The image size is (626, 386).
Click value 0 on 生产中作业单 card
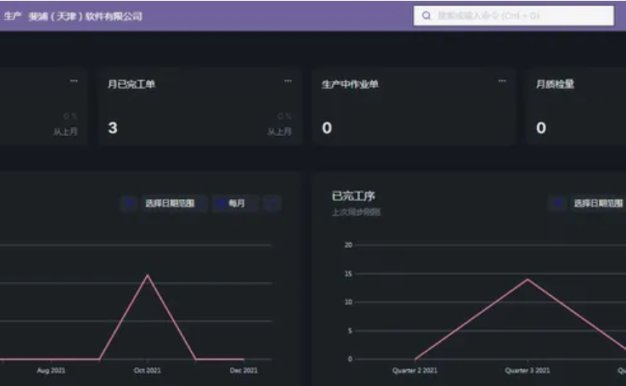[327, 128]
